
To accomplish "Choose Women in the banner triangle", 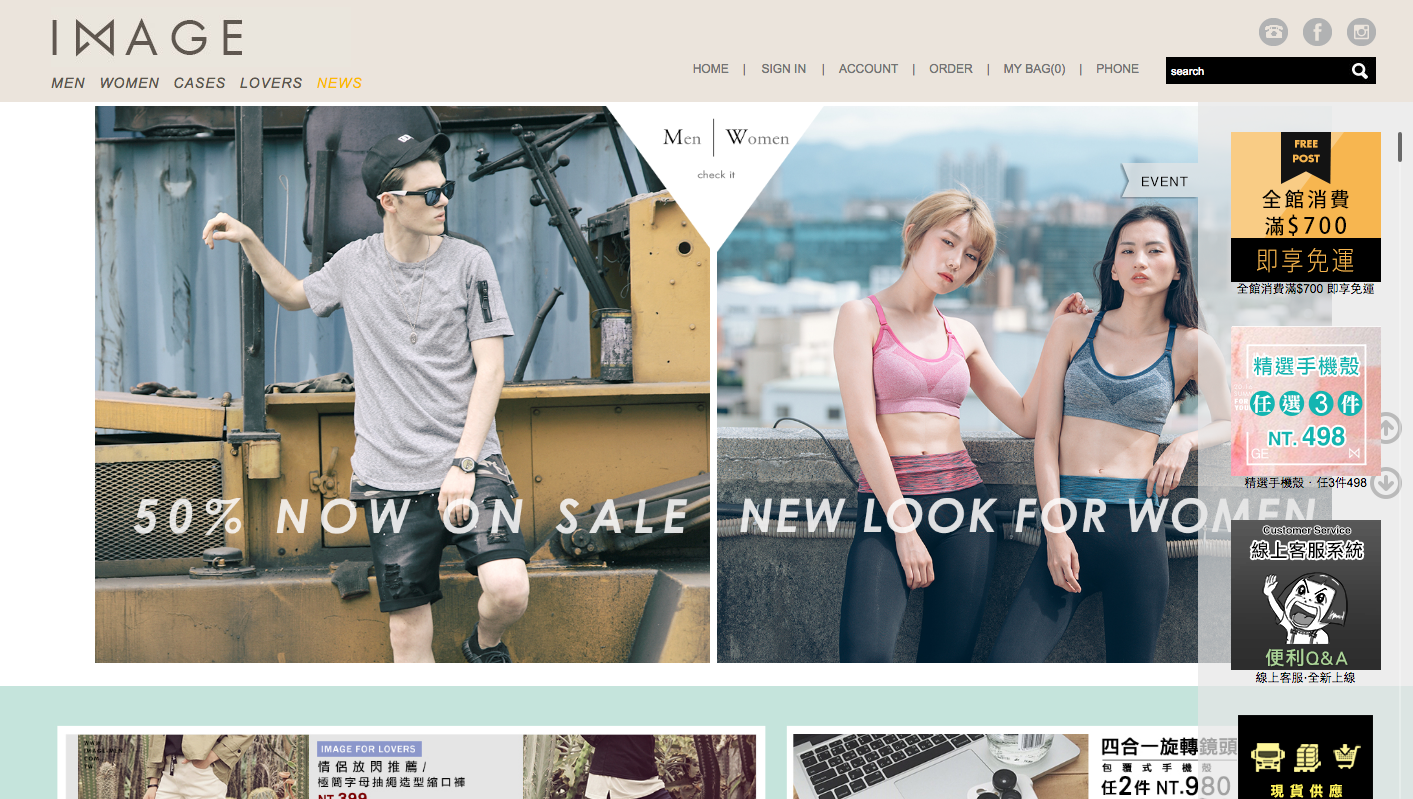I will tap(757, 138).
